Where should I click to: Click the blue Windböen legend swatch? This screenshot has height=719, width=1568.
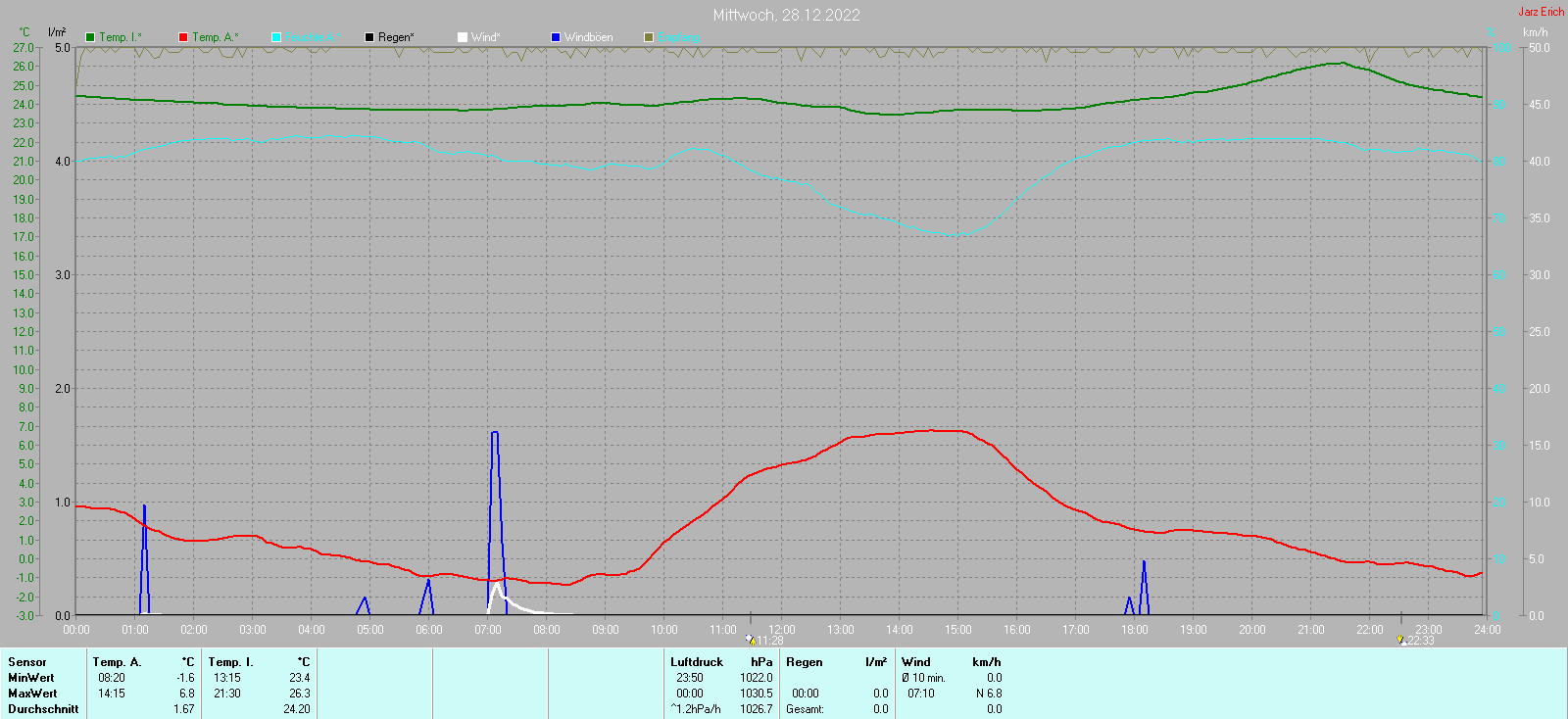click(x=556, y=37)
